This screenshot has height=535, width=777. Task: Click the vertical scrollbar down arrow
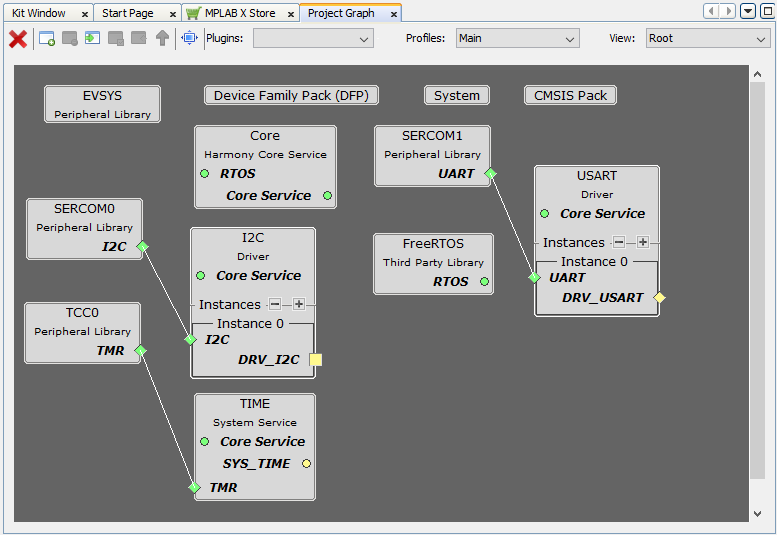(759, 513)
